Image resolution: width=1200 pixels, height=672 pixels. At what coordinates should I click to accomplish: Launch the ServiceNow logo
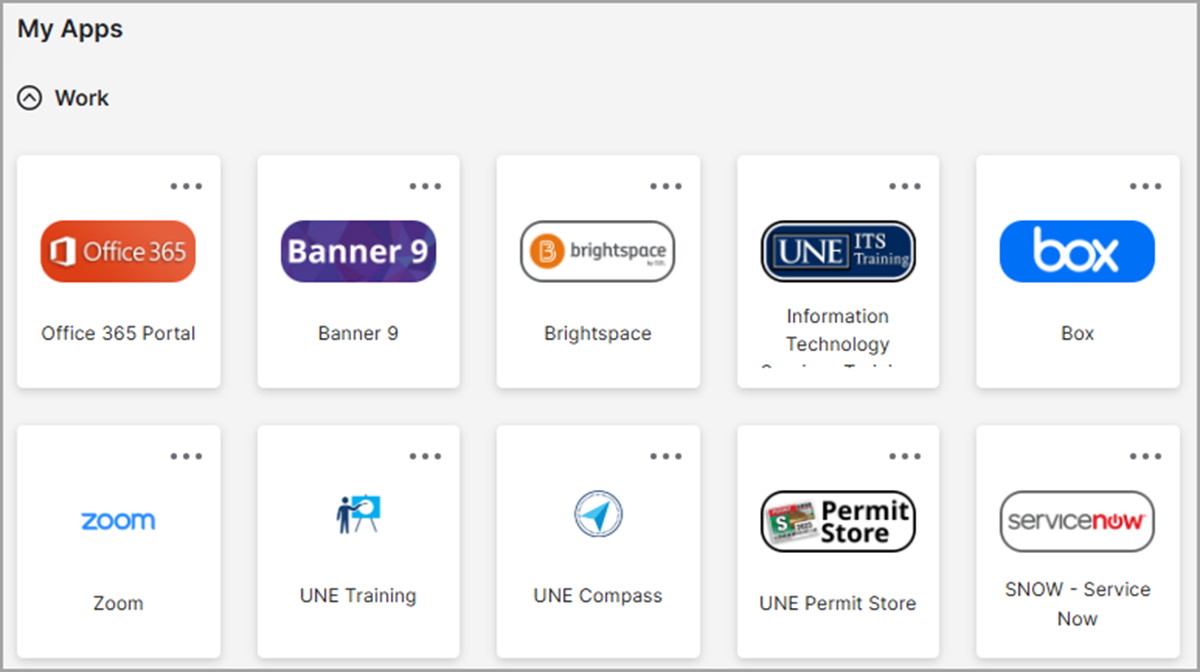point(1077,521)
